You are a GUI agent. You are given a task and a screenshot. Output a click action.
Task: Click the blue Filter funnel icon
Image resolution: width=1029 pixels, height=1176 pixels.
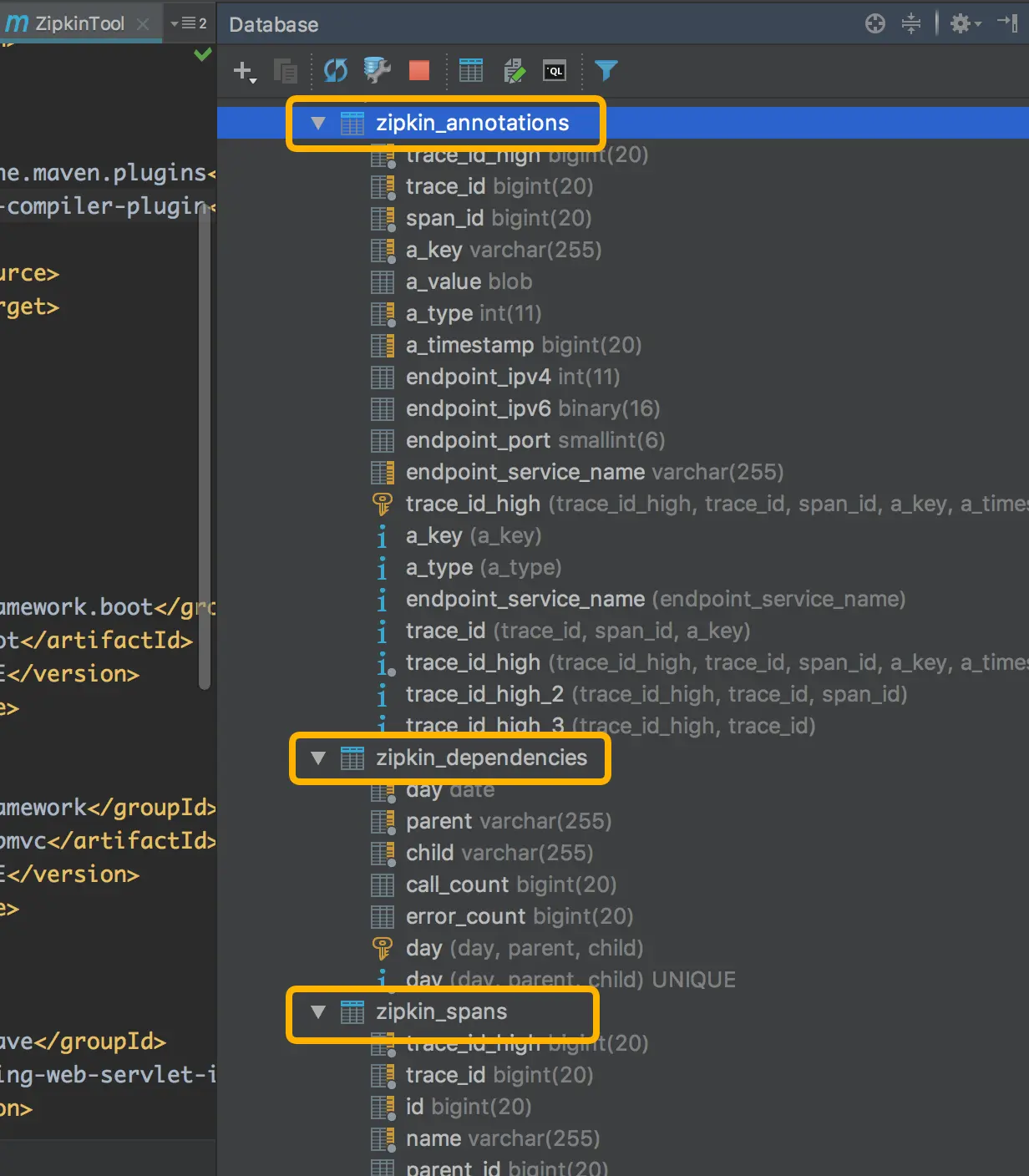[x=606, y=70]
